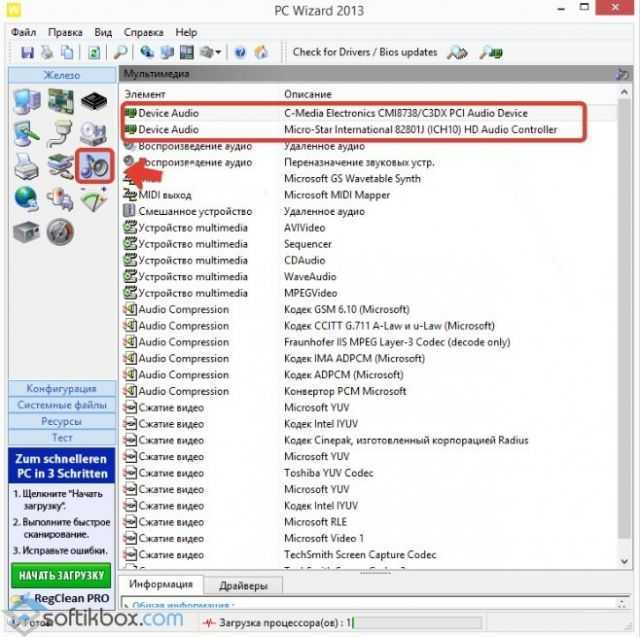Click the Print icon in the toolbar

coord(47,53)
